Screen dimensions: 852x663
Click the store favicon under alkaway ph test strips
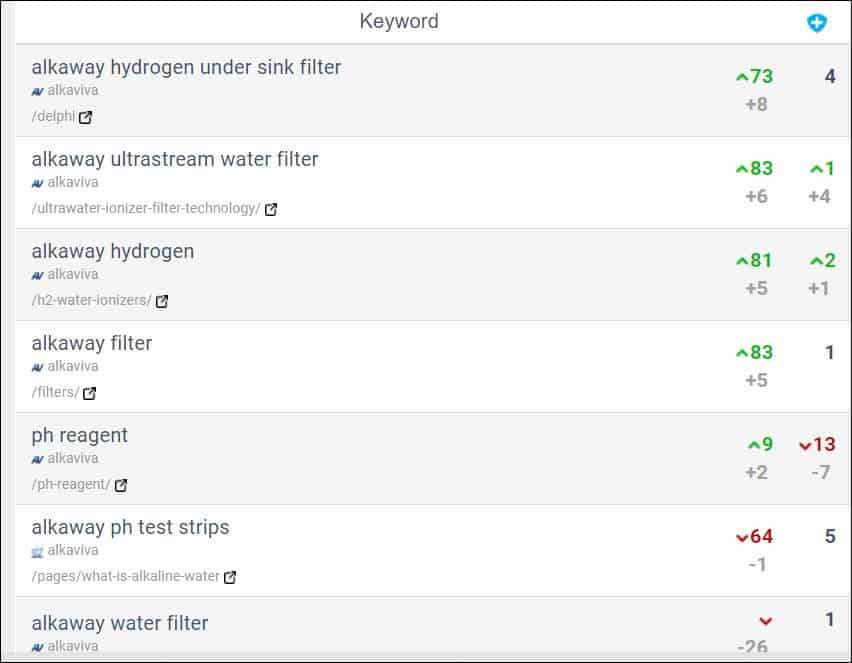37,552
